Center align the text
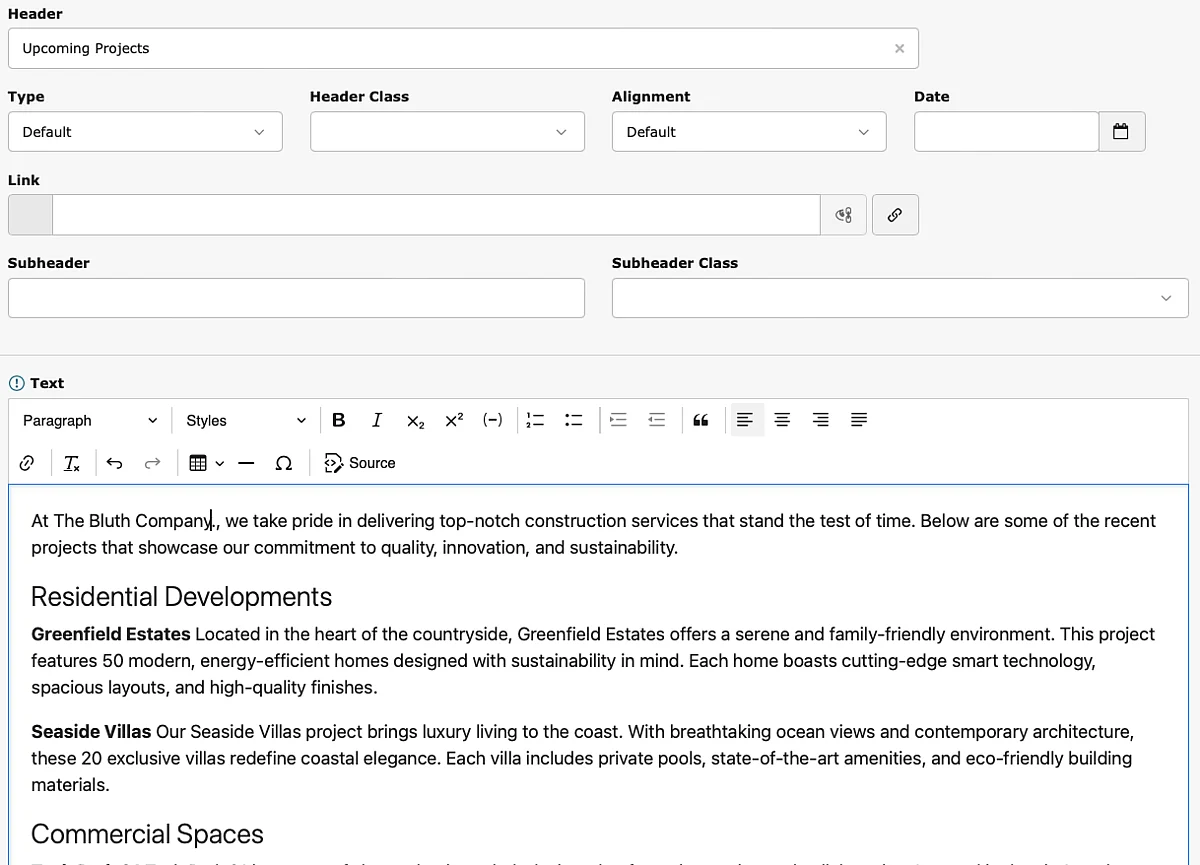This screenshot has height=865, width=1200. pos(783,420)
